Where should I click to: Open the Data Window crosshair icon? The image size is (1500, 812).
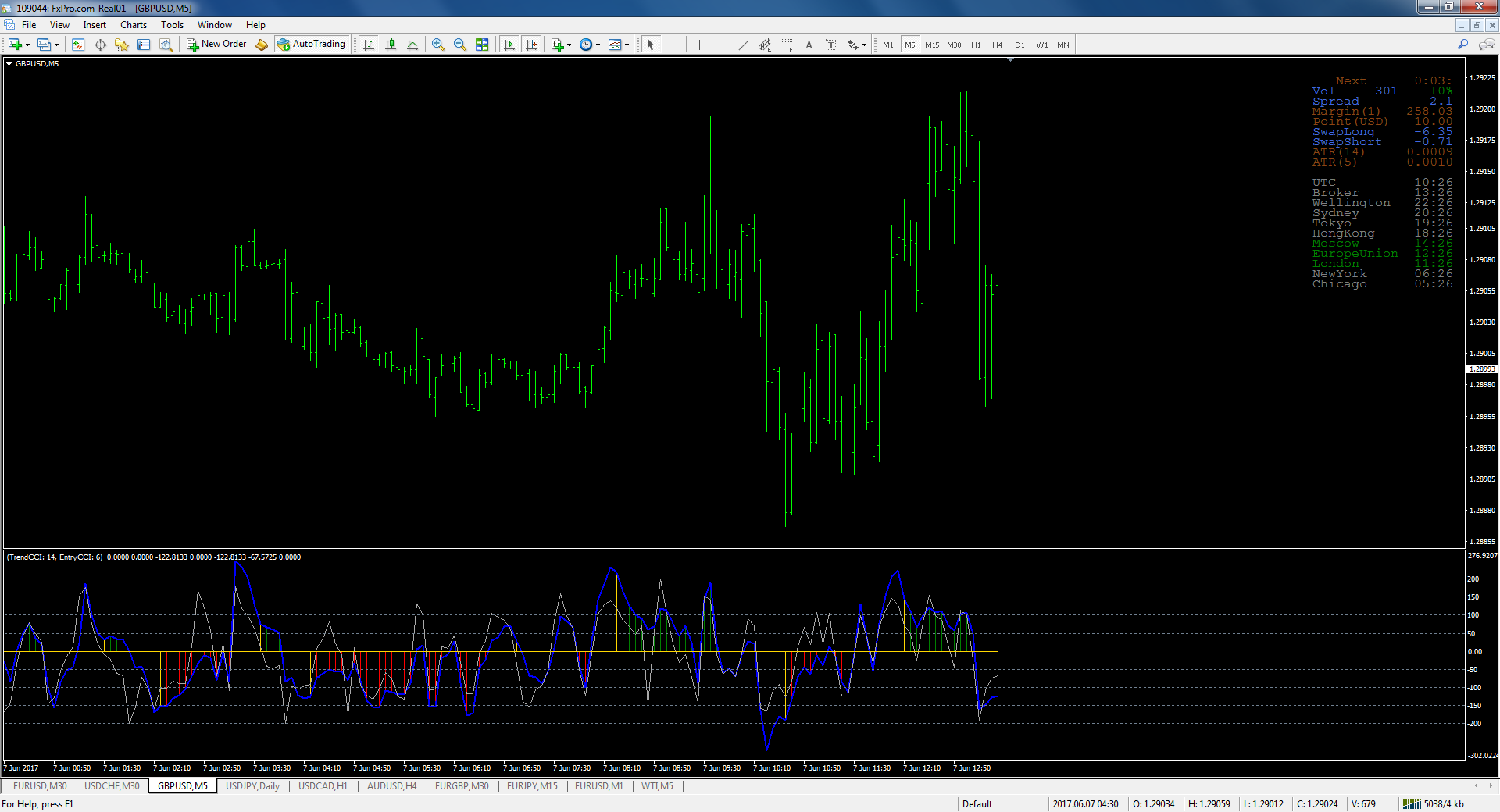(x=100, y=45)
